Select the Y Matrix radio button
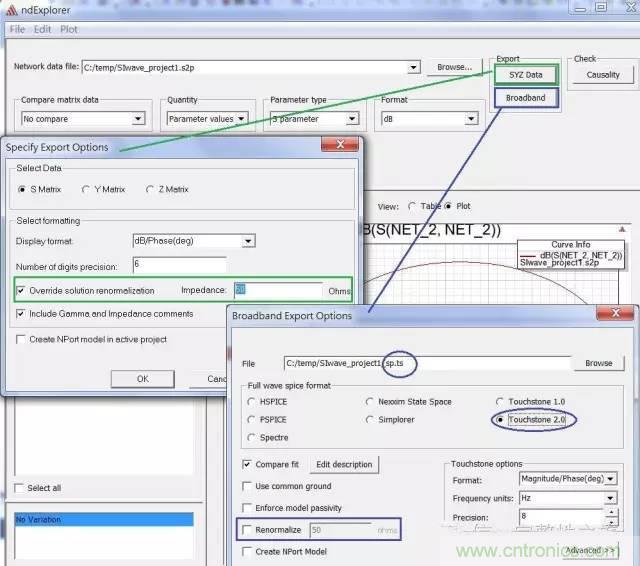The image size is (640, 566). pos(88,189)
